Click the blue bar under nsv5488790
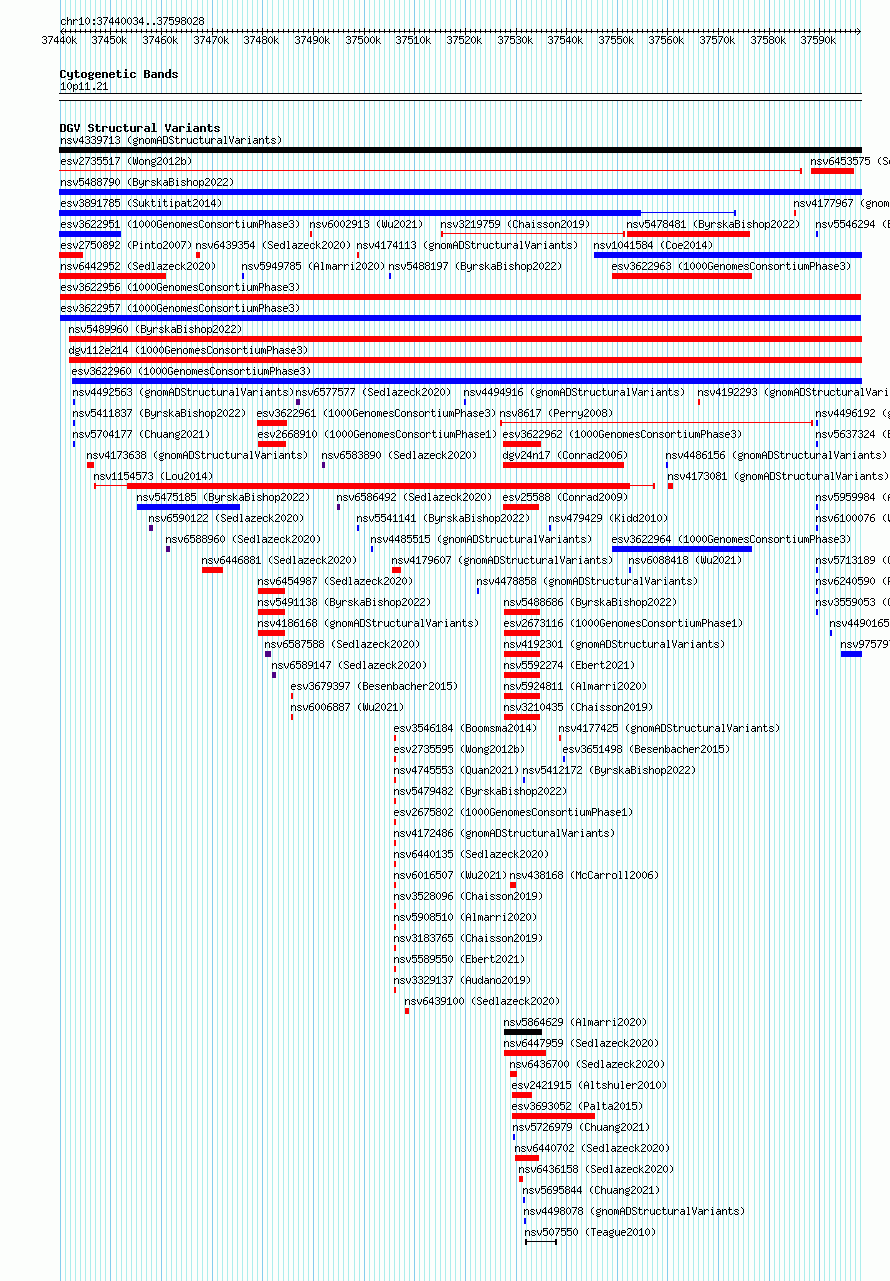890x1281 pixels. click(460, 192)
